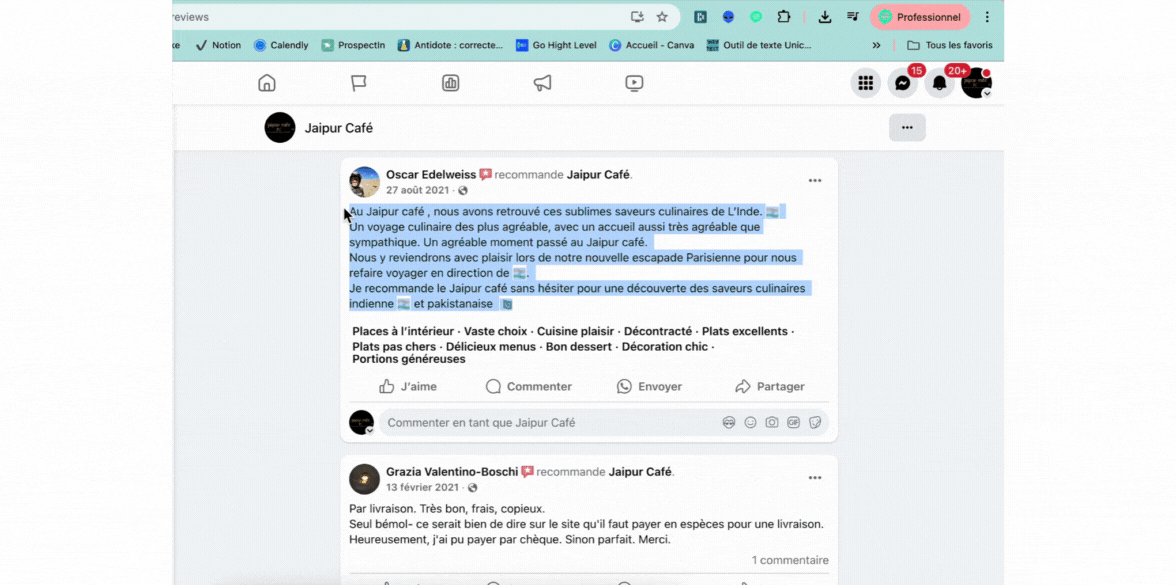Click Envoyer via WhatsApp button

point(650,386)
